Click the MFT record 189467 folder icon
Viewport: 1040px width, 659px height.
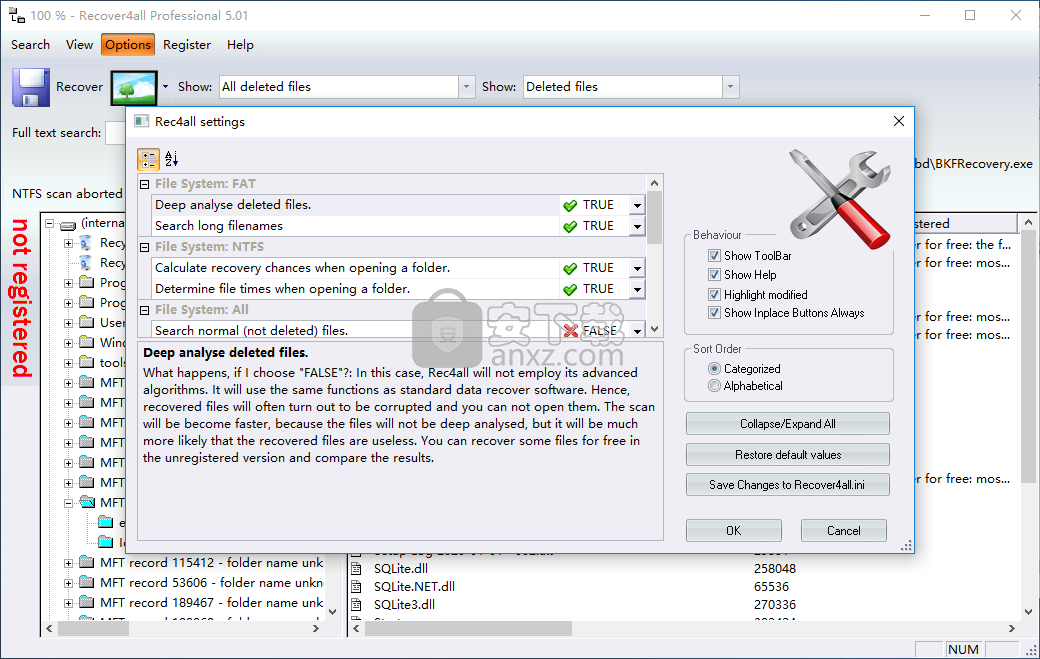(x=87, y=602)
